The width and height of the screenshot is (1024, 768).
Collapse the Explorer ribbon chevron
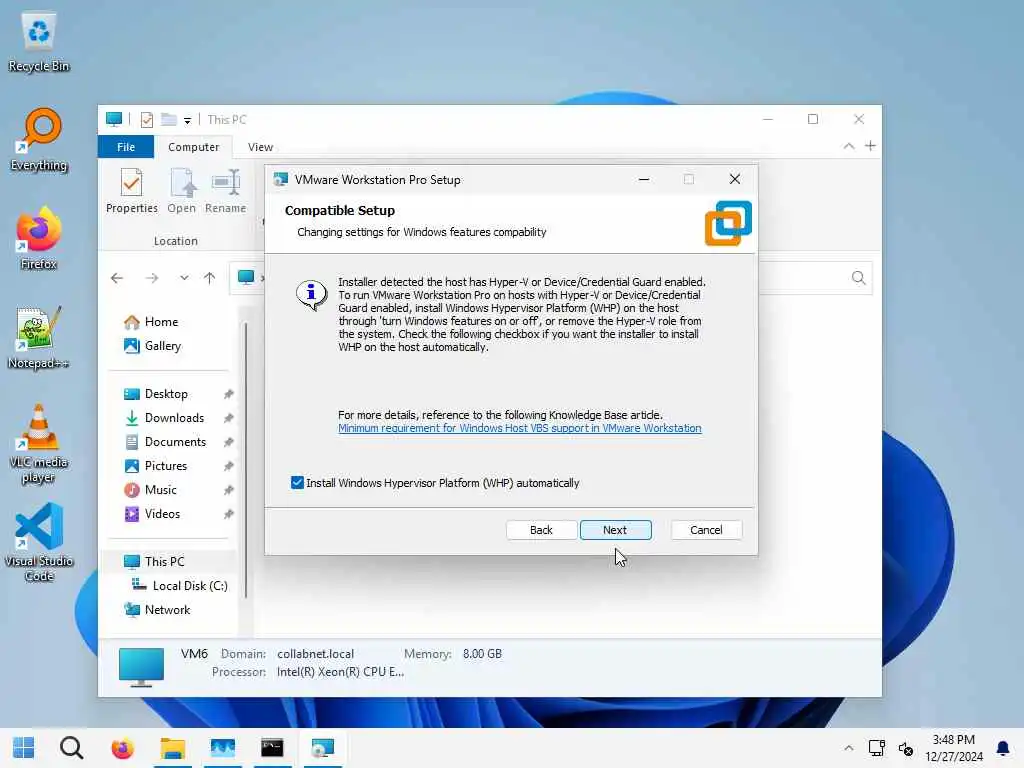pos(849,146)
